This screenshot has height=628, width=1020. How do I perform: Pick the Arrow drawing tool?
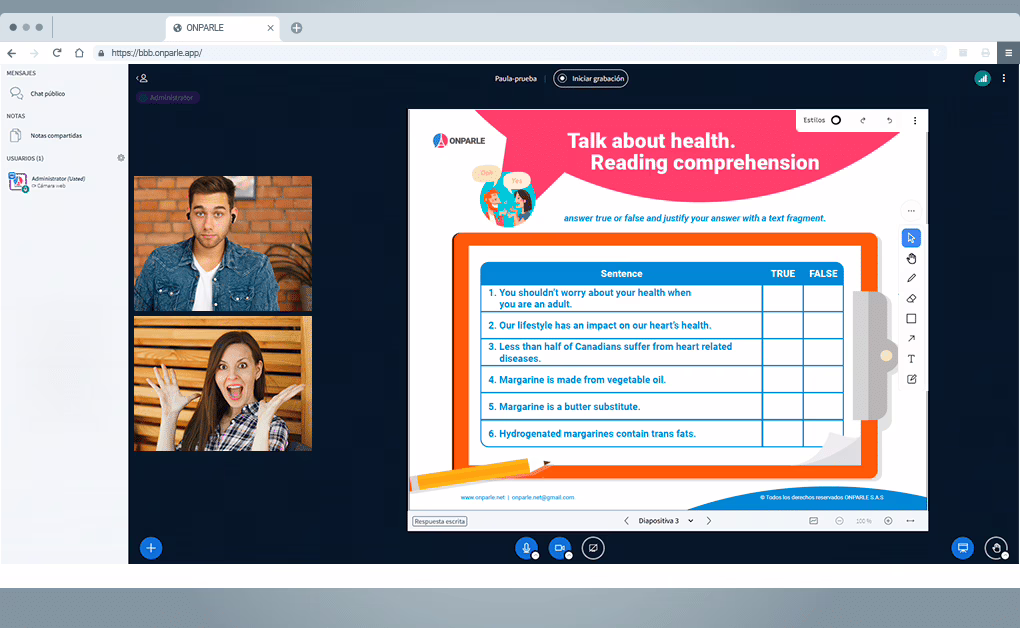click(x=911, y=339)
